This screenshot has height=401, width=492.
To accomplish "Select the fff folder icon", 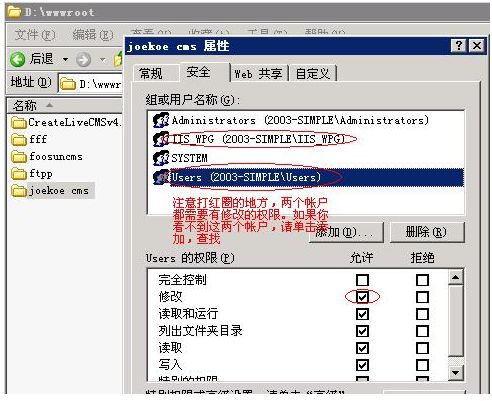I will coord(19,140).
